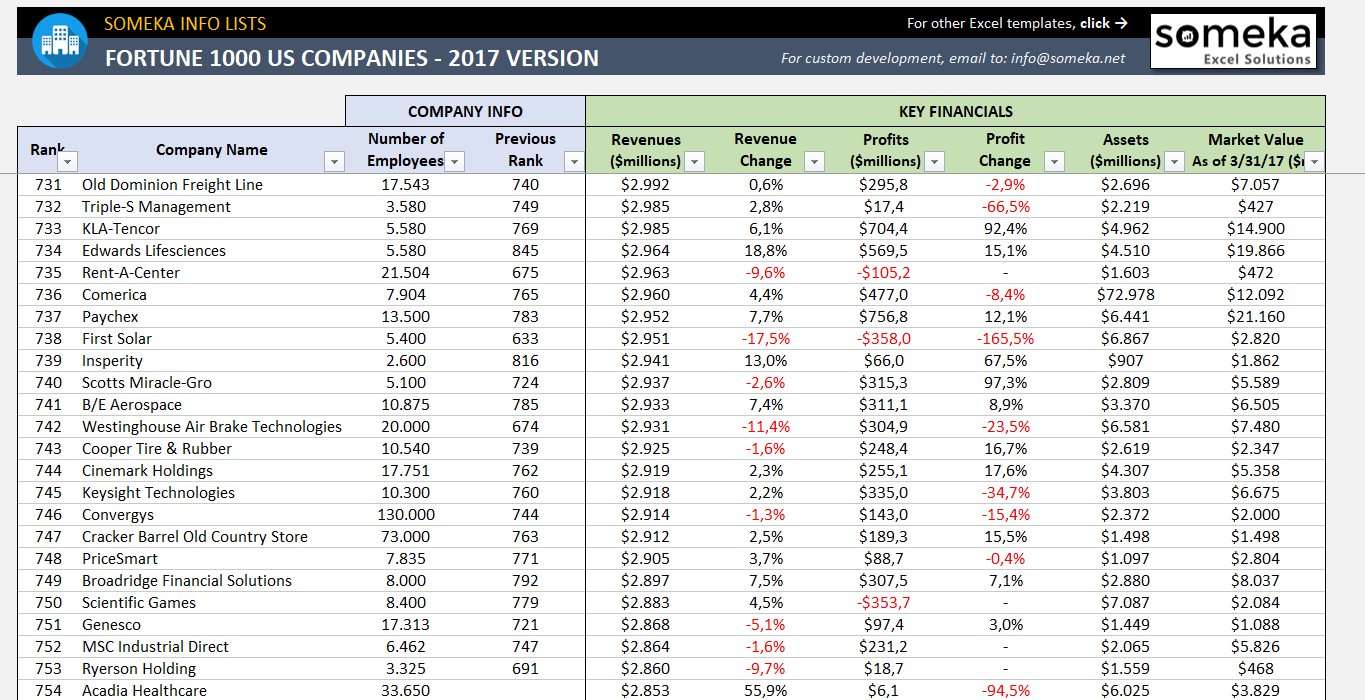This screenshot has height=700, width=1365.
Task: Open the Market Value filter dropdown
Action: pos(1314,161)
